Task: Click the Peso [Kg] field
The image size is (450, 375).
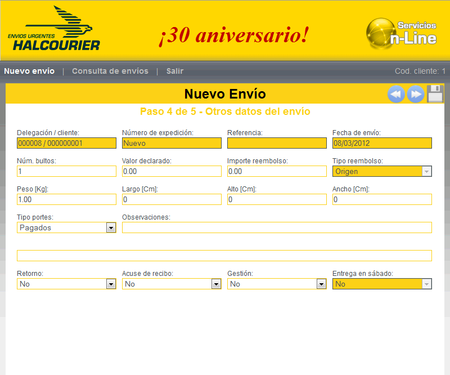Action: (x=66, y=199)
